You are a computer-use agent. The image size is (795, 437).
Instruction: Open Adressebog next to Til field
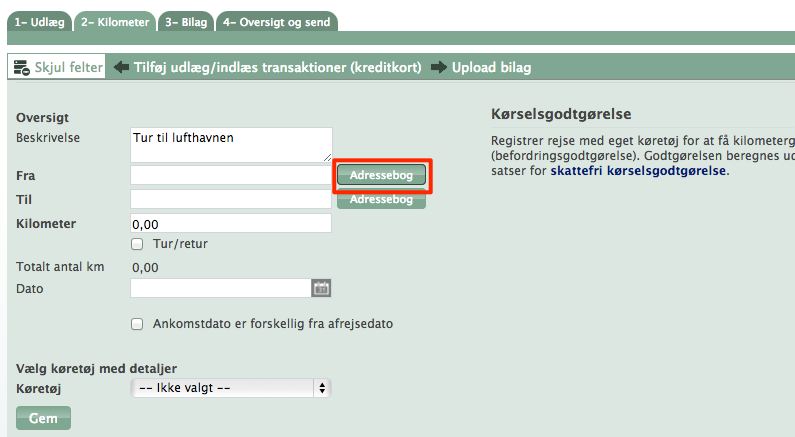[x=381, y=199]
